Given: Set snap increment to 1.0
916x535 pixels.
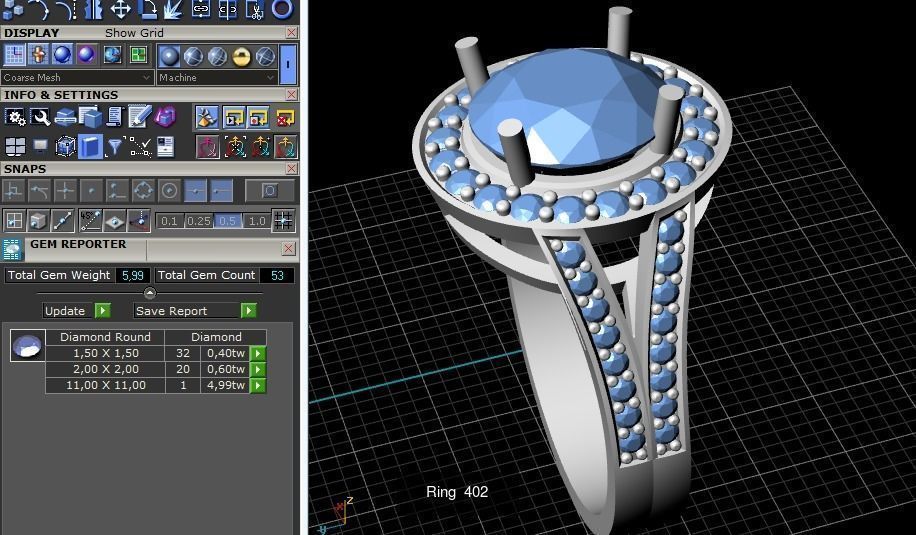Looking at the screenshot, I should [257, 221].
